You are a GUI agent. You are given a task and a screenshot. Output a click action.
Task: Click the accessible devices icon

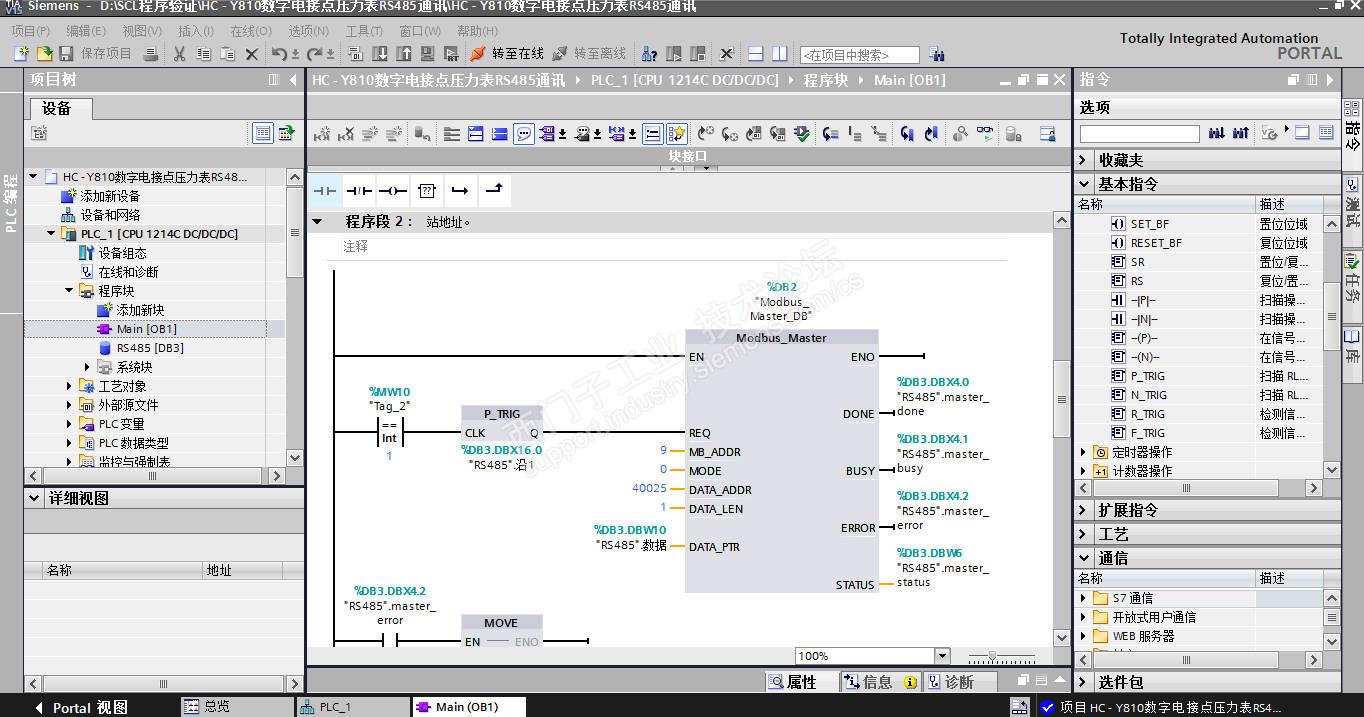pyautogui.click(x=649, y=54)
